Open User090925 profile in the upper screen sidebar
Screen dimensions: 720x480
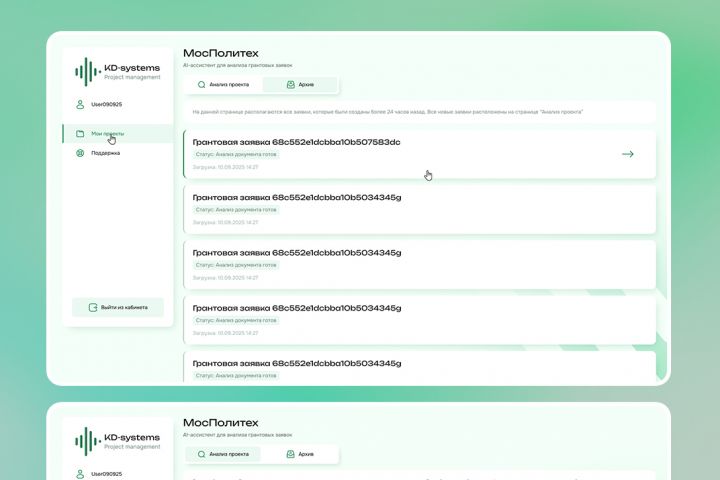[99, 104]
